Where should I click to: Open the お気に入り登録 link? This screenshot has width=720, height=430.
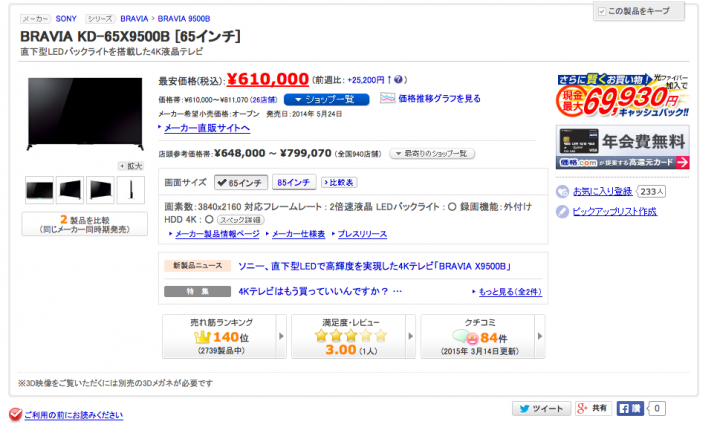602,192
